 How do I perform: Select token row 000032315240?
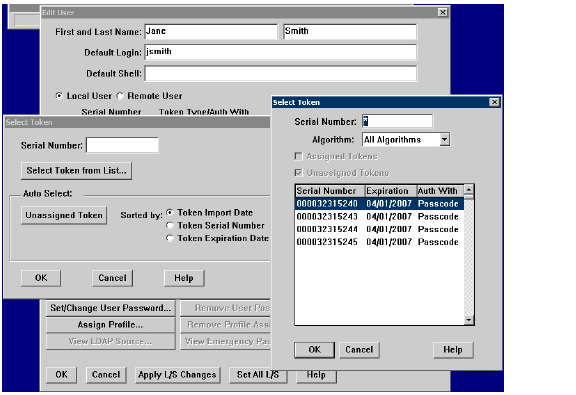379,204
